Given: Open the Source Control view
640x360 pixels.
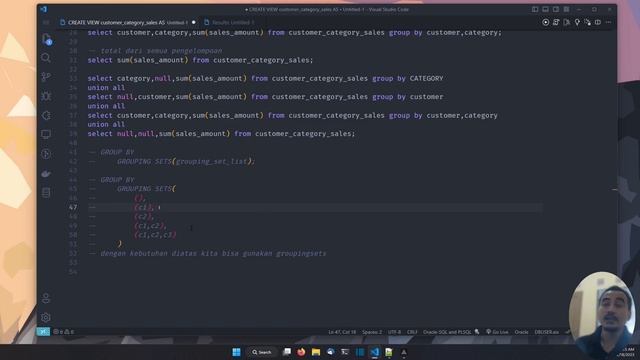Looking at the screenshot, I should coord(46,77).
